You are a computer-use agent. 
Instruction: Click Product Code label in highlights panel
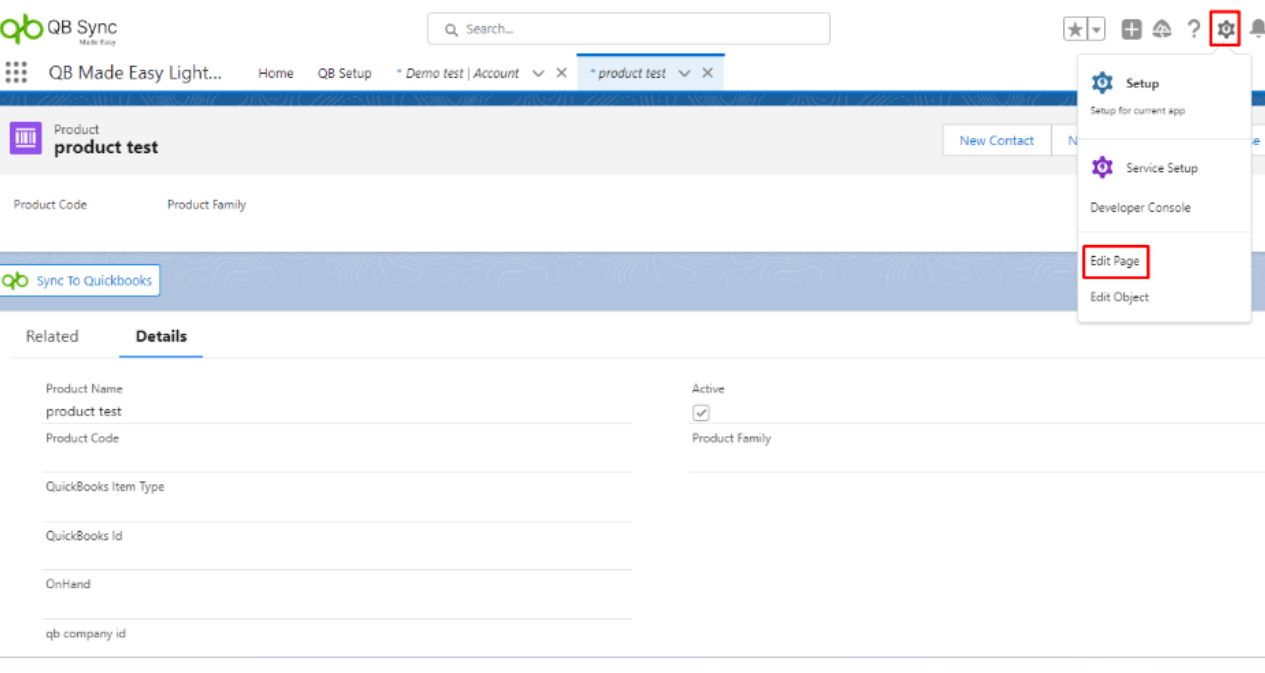[50, 204]
